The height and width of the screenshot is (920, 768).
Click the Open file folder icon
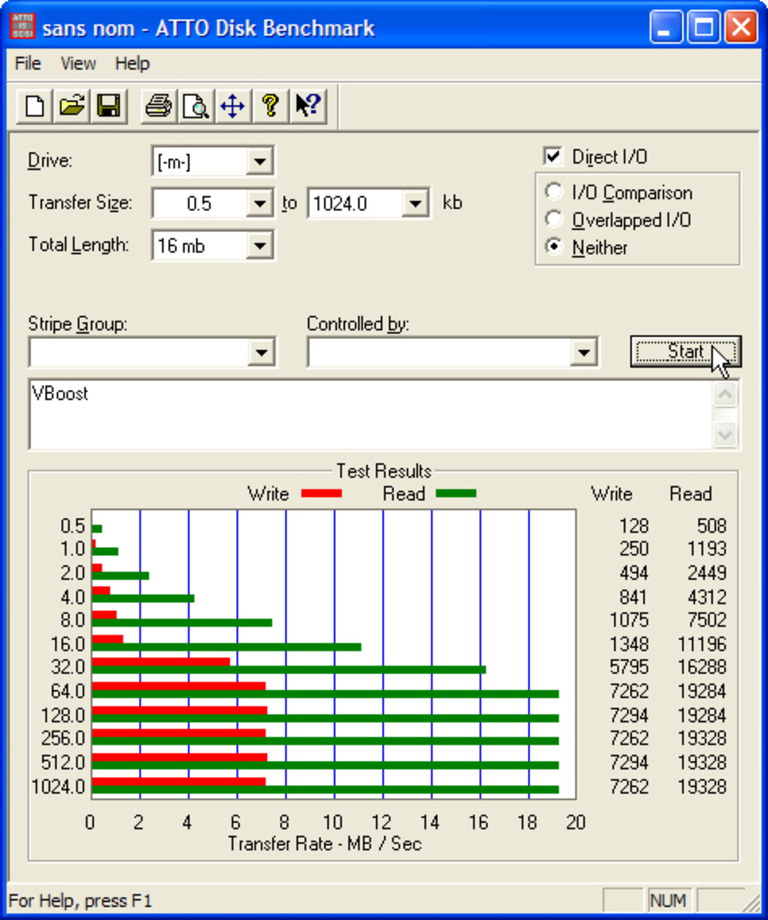pyautogui.click(x=72, y=107)
